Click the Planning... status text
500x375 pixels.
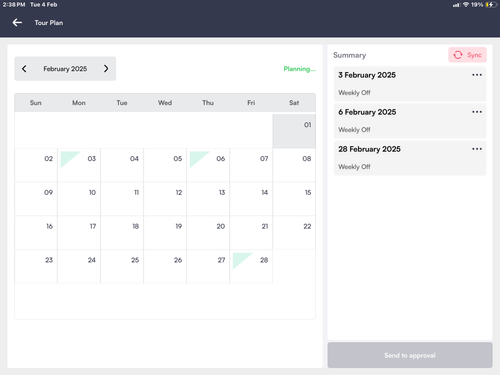tap(299, 69)
